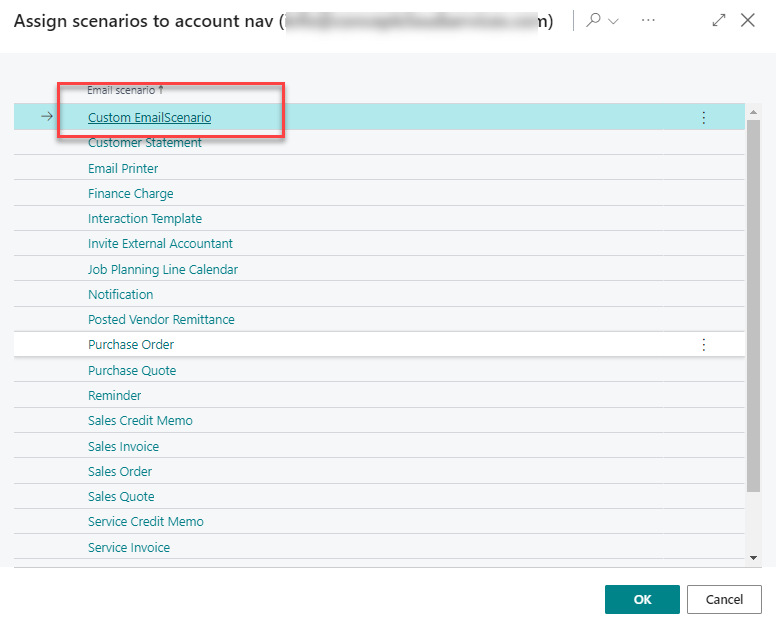The image size is (776, 631).
Task: Click the list scrollbar thumb
Action: [x=753, y=306]
